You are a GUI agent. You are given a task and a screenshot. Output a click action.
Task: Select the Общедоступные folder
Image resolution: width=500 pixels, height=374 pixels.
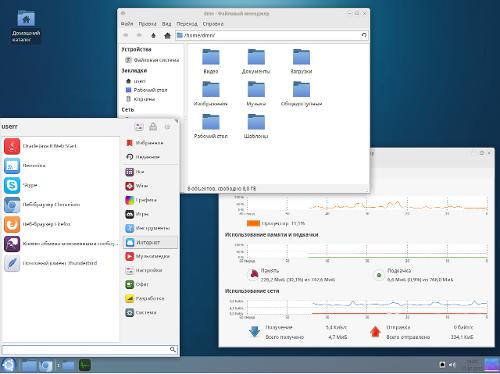click(x=301, y=94)
